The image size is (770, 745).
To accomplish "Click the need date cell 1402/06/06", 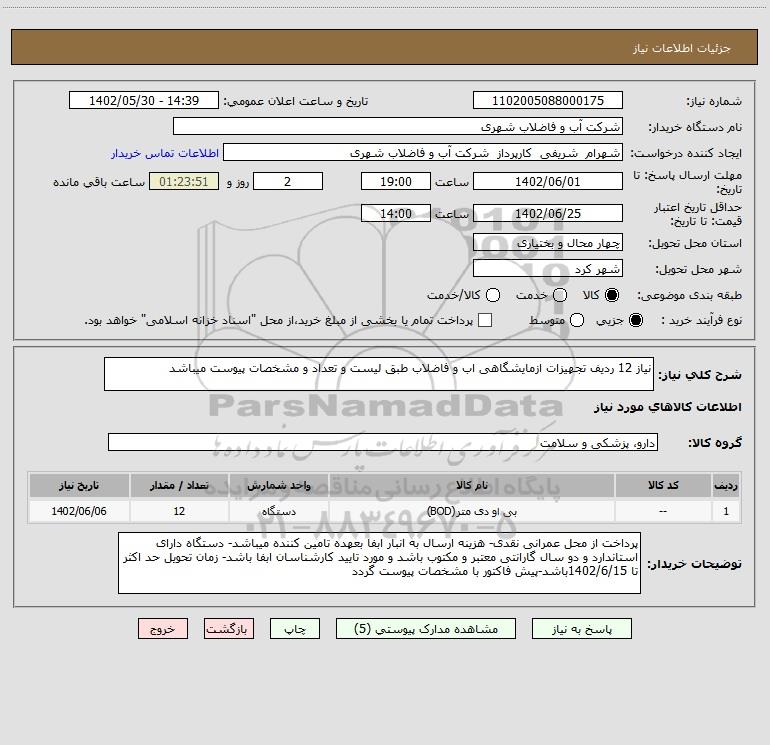I will click(79, 511).
